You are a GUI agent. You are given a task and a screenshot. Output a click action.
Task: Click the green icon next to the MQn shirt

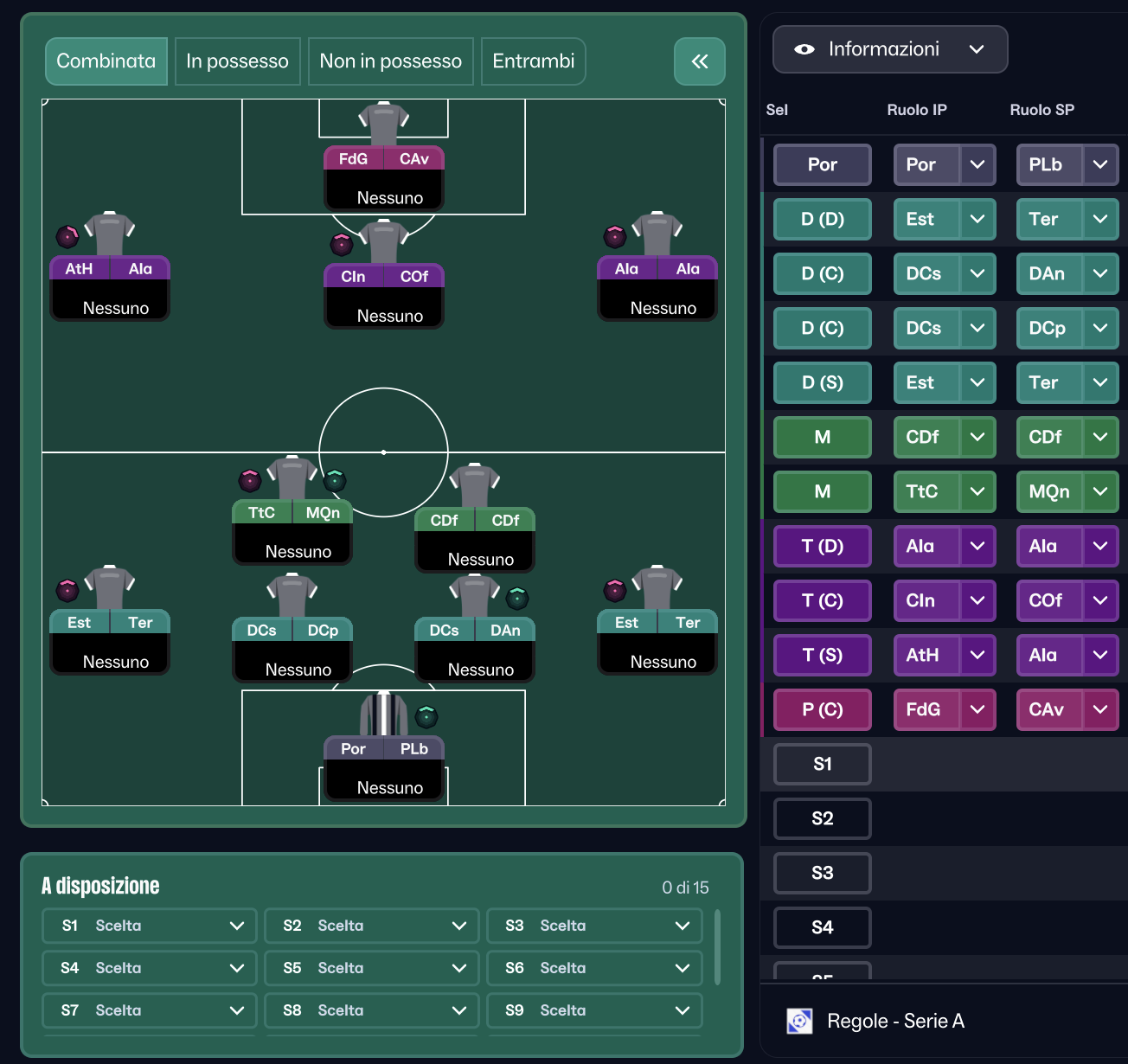(x=335, y=480)
